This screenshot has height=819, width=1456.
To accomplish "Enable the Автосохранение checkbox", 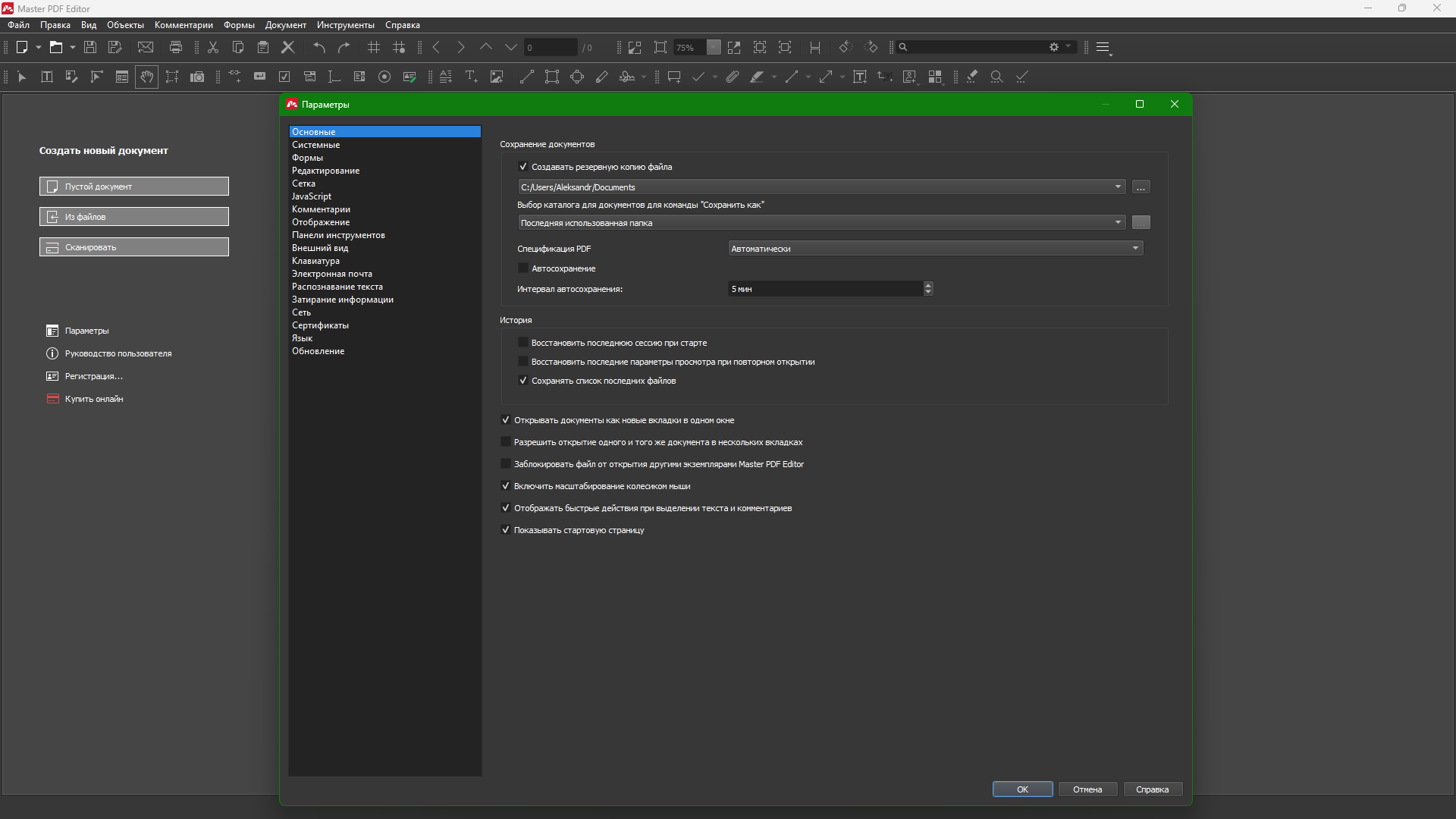I will tap(522, 268).
